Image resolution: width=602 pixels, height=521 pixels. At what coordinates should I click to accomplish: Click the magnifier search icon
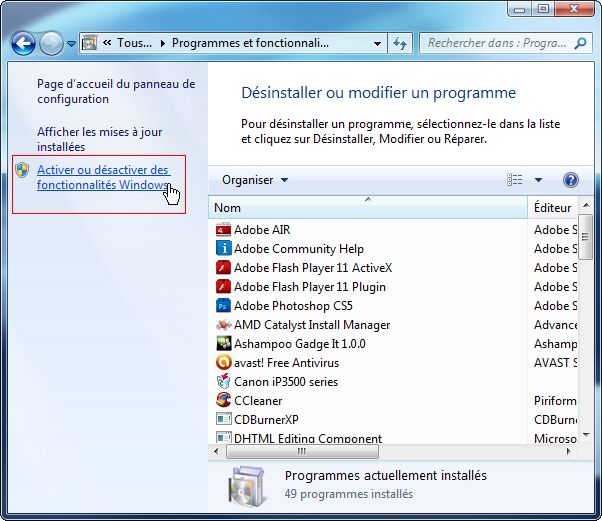[580, 43]
